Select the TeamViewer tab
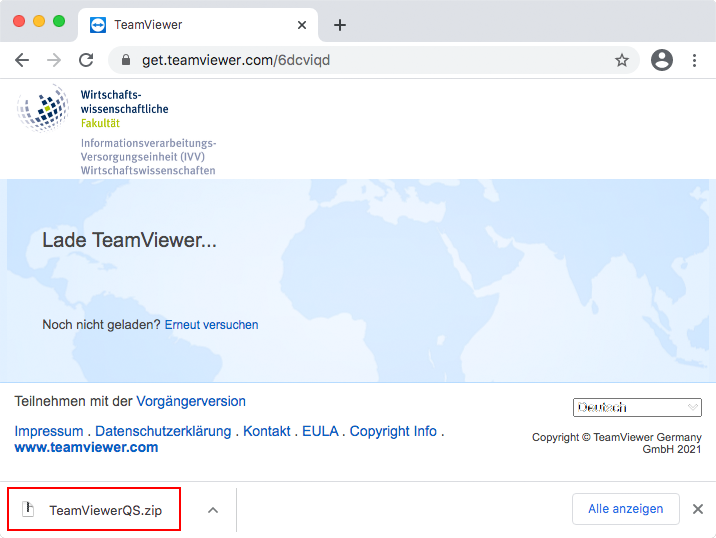 coord(198,25)
